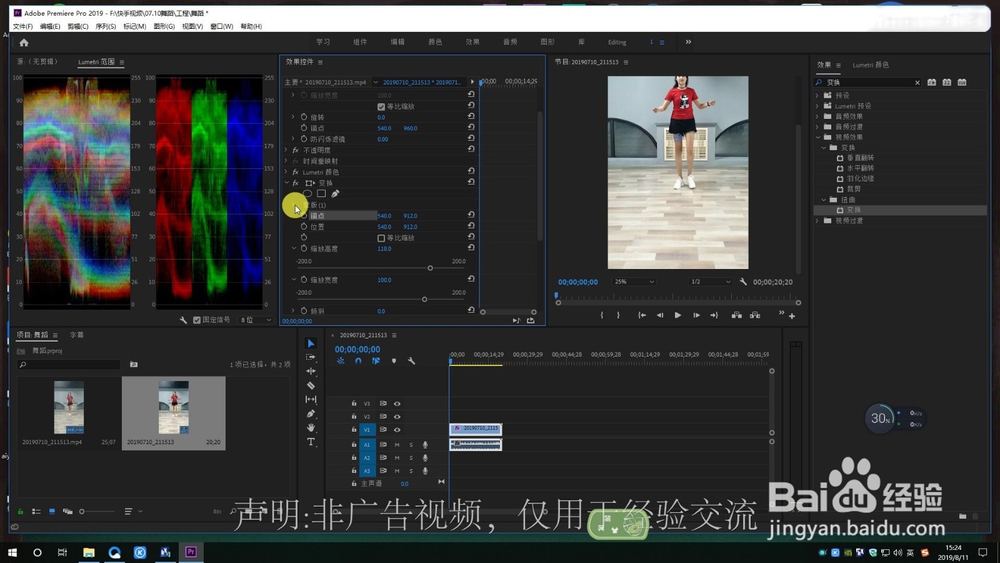The image size is (1000, 563).
Task: Collapse 视频效果 folder
Action: click(x=818, y=137)
